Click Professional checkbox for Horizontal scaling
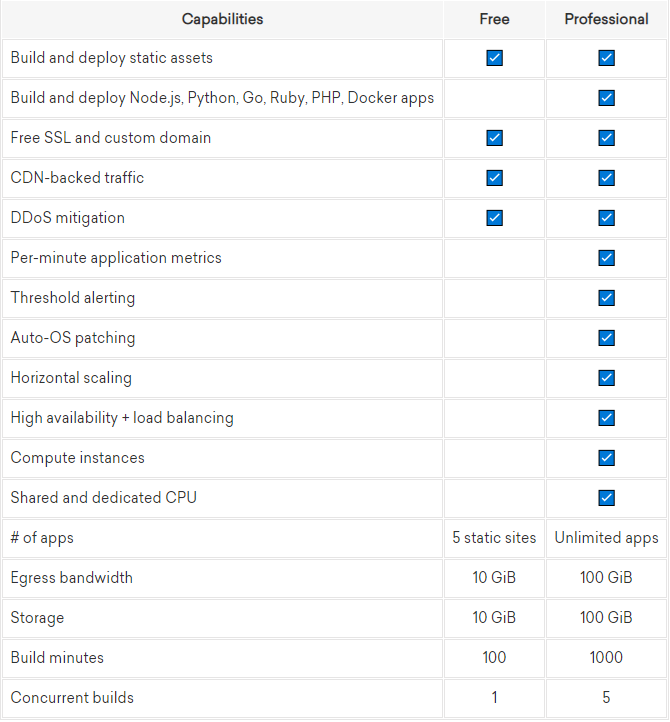The height and width of the screenshot is (722, 670). click(606, 378)
